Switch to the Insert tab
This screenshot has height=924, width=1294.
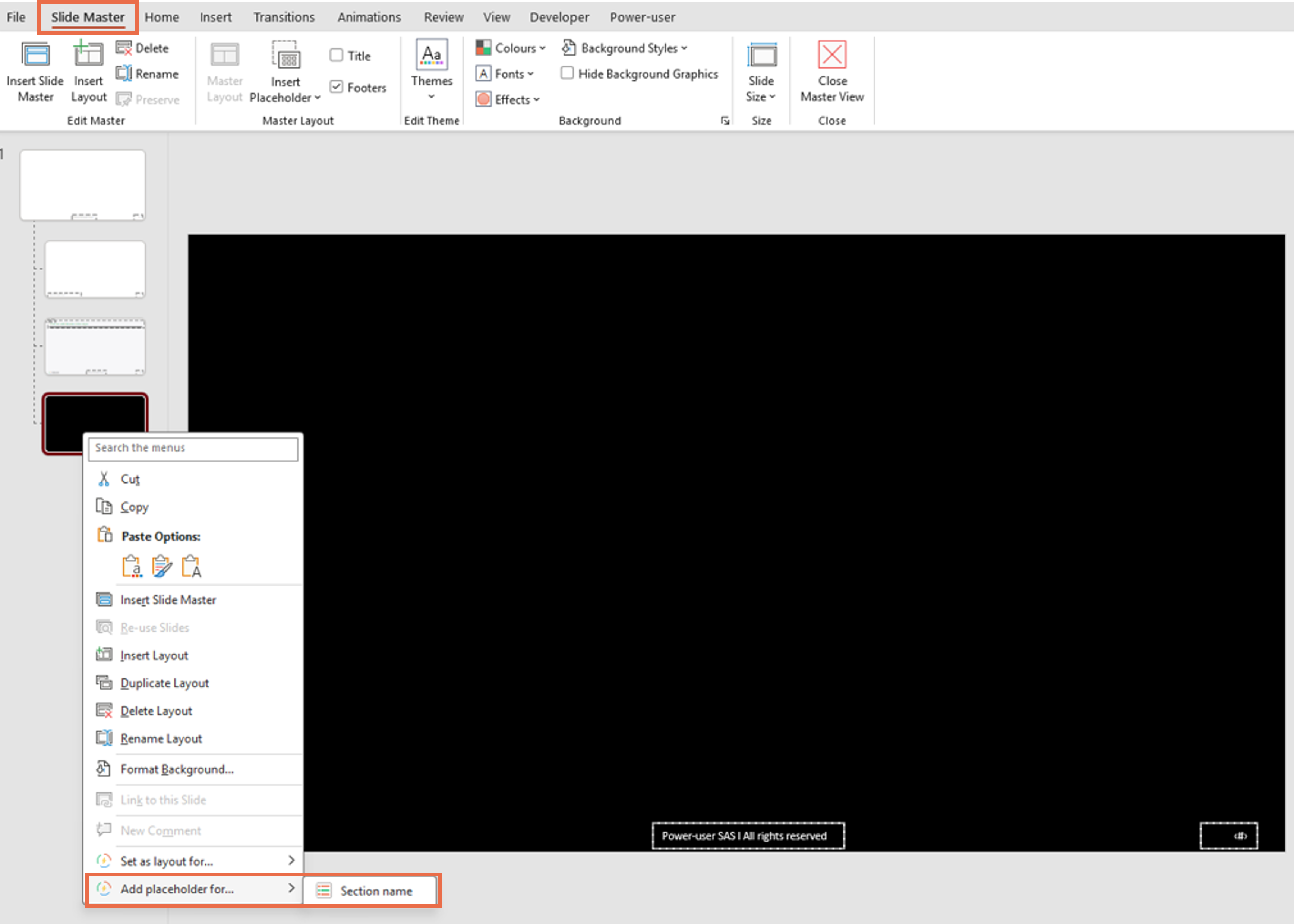(216, 17)
